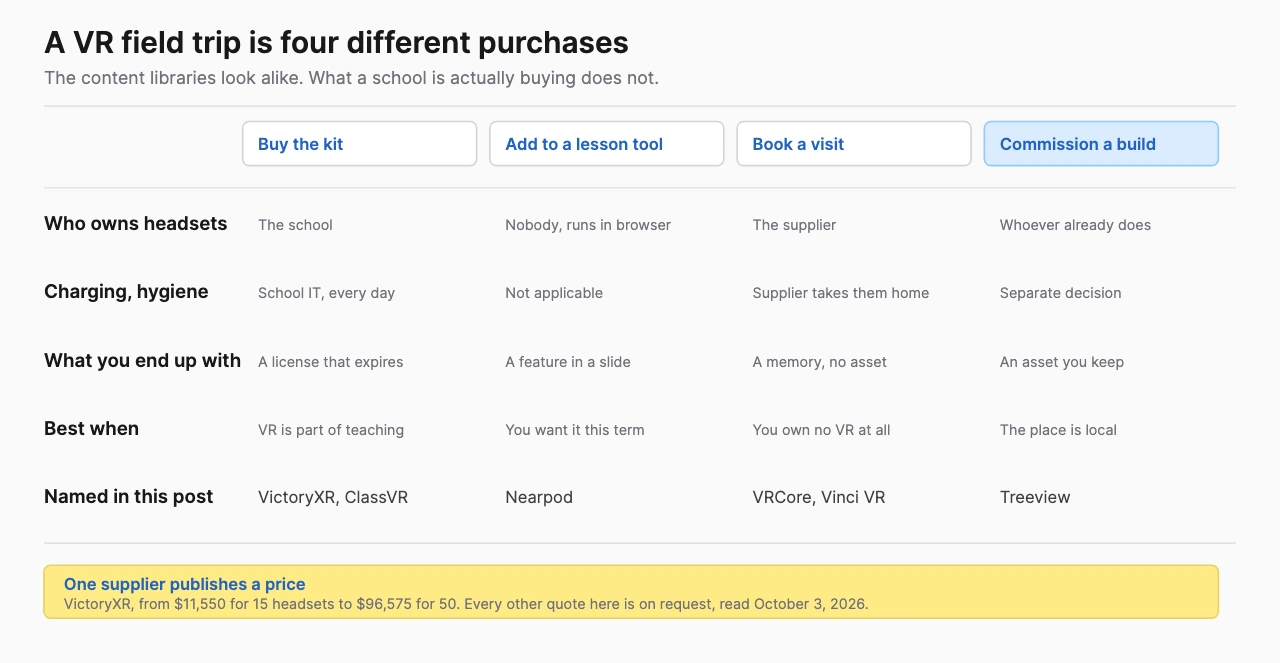Click the cell 'VRCore, Vinci VR'
Screen dimensions: 1280x663
[x=819, y=497]
